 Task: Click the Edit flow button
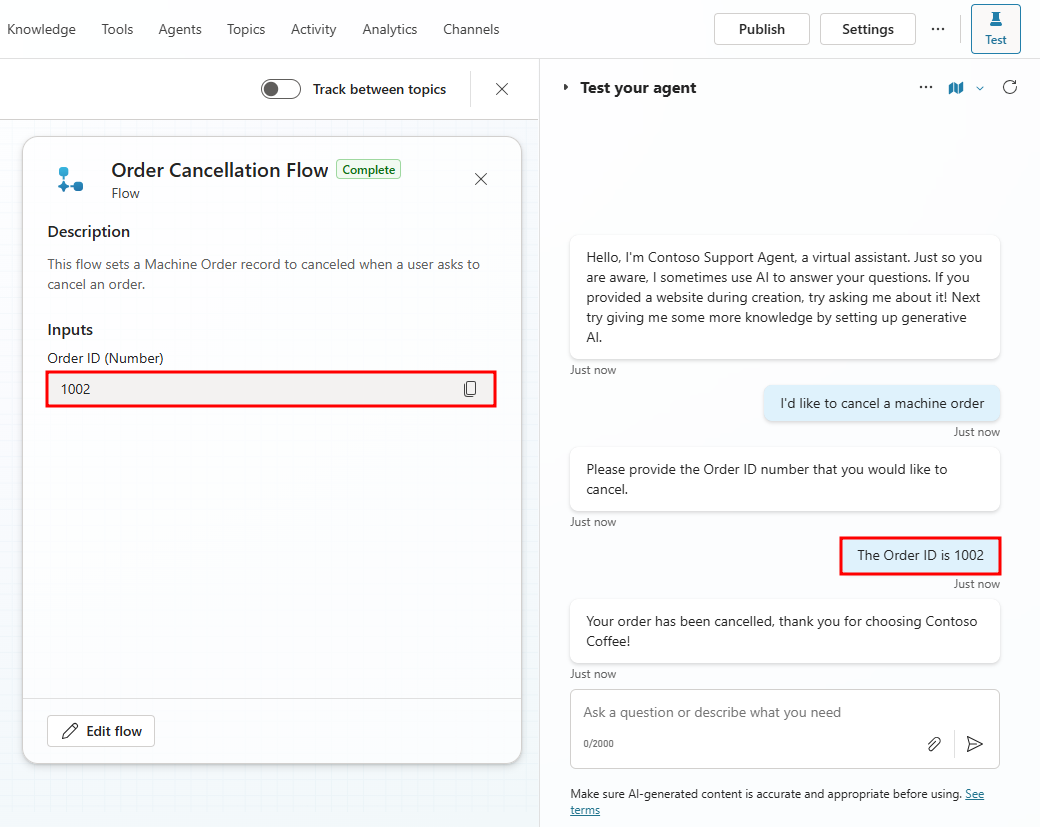click(x=101, y=731)
